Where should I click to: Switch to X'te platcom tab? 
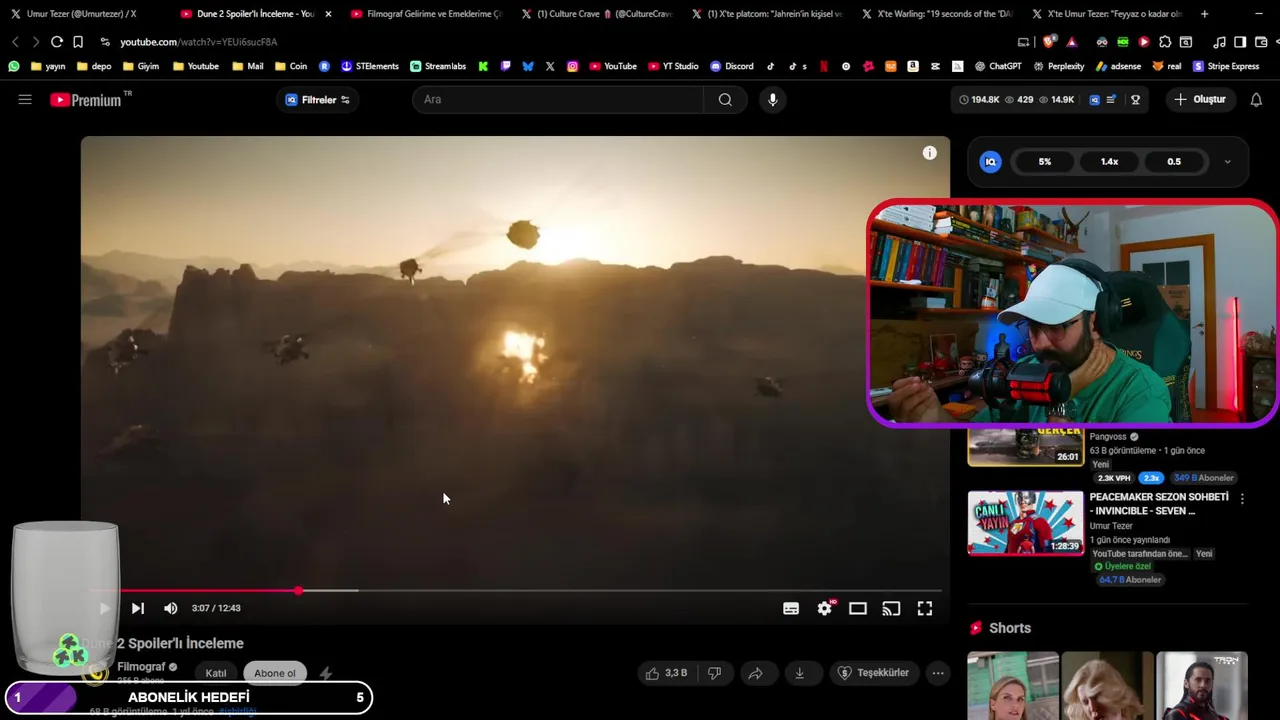[766, 14]
